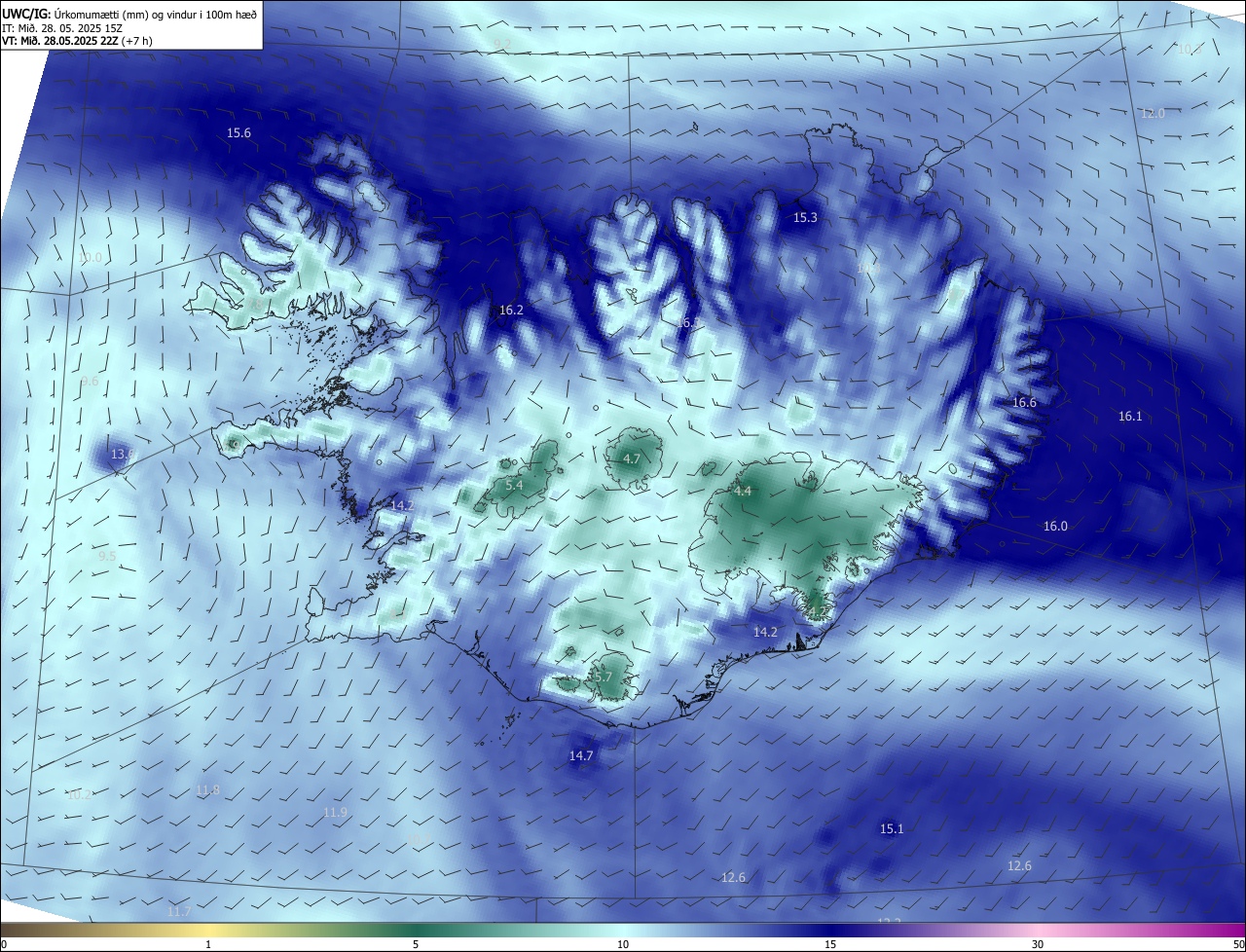Screen dimensions: 1246x952
Task: Click the 30 tick on the color scale
Action: pos(1038,944)
